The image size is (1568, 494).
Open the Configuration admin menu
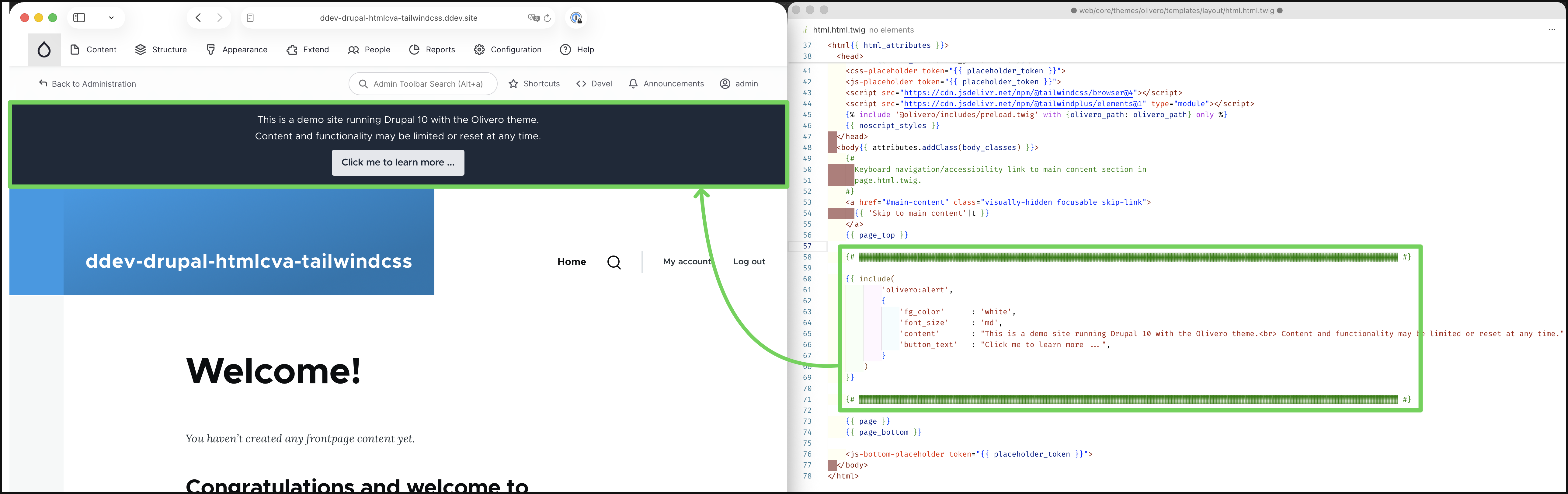tap(508, 50)
